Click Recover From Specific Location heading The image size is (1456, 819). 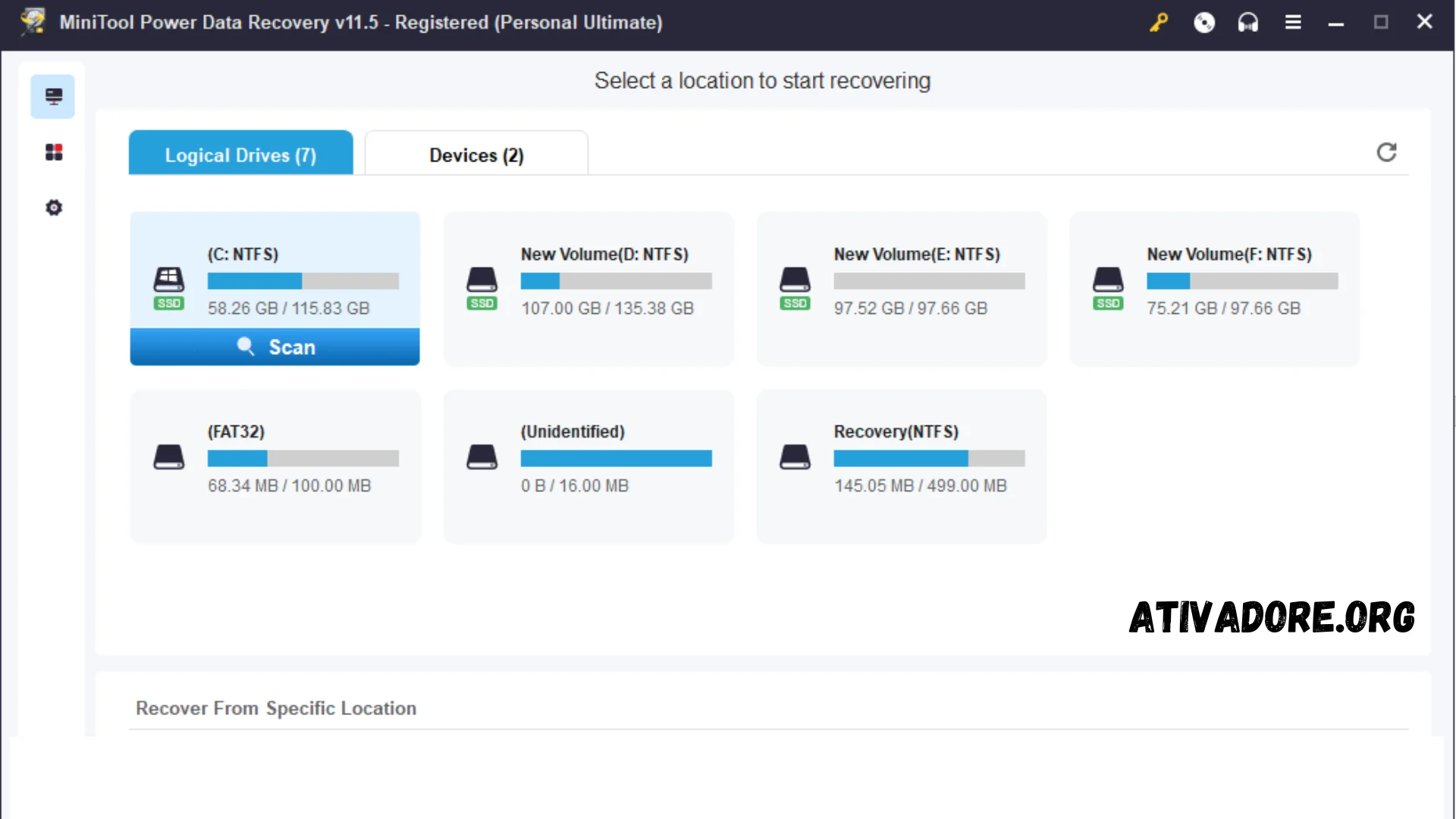click(276, 708)
